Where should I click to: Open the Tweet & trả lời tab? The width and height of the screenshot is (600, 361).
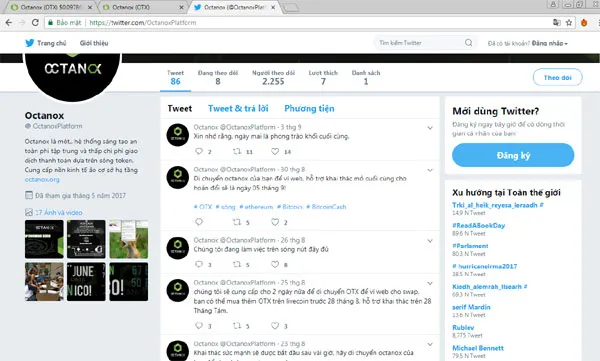click(238, 109)
